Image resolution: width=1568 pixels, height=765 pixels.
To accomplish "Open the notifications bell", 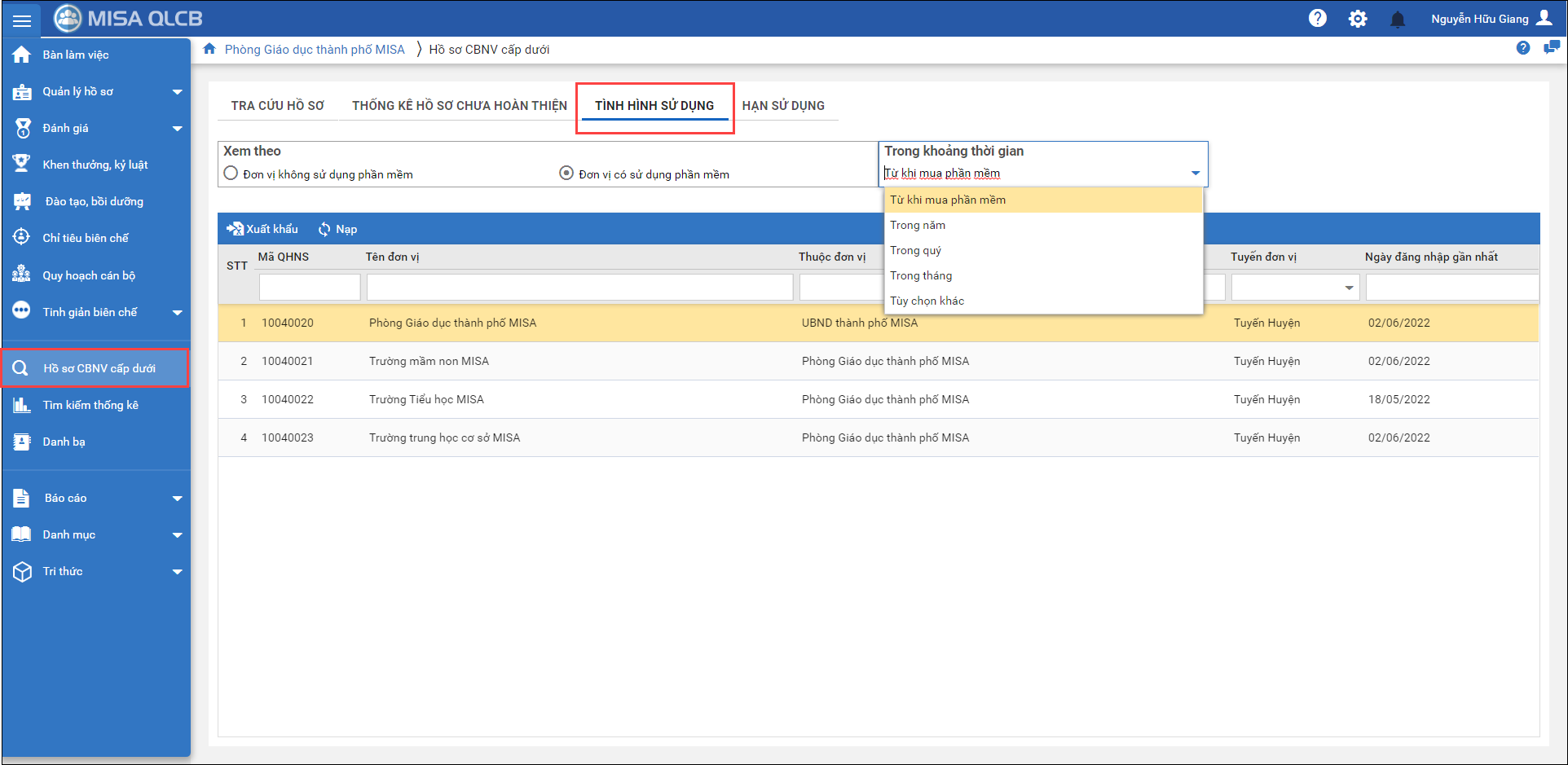I will pos(1397,20).
